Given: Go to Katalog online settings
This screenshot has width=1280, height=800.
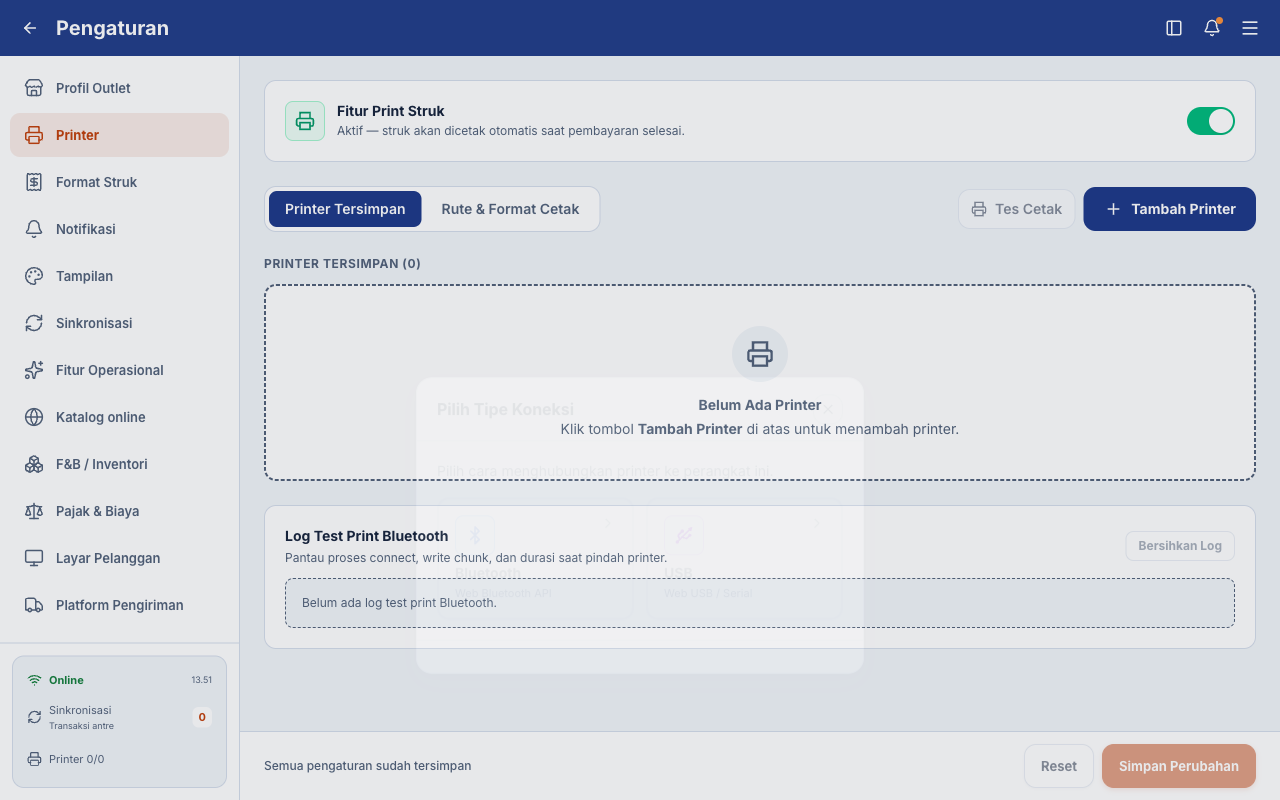Looking at the screenshot, I should click(x=120, y=417).
